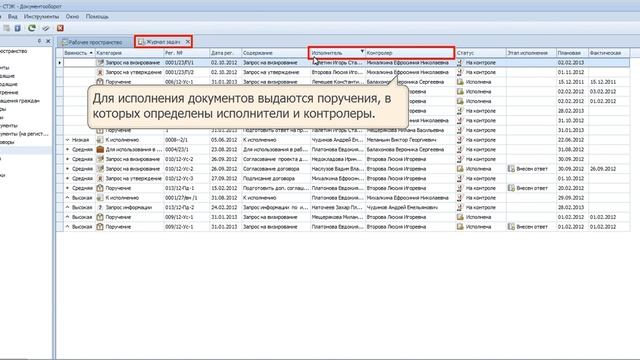Click the Низкая importance chevron icon
The image size is (640, 360).
coord(68,140)
